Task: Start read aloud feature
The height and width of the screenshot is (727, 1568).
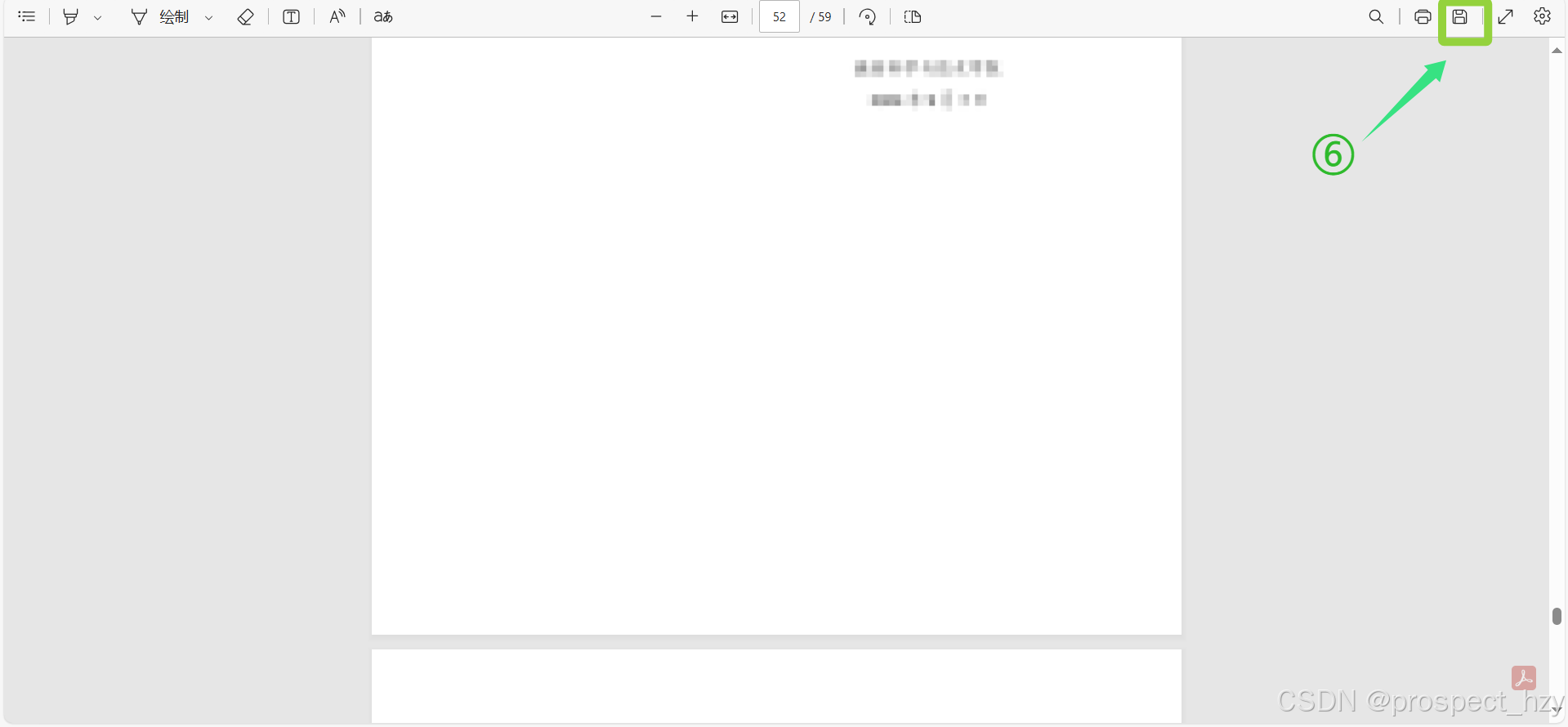Action: coord(337,16)
